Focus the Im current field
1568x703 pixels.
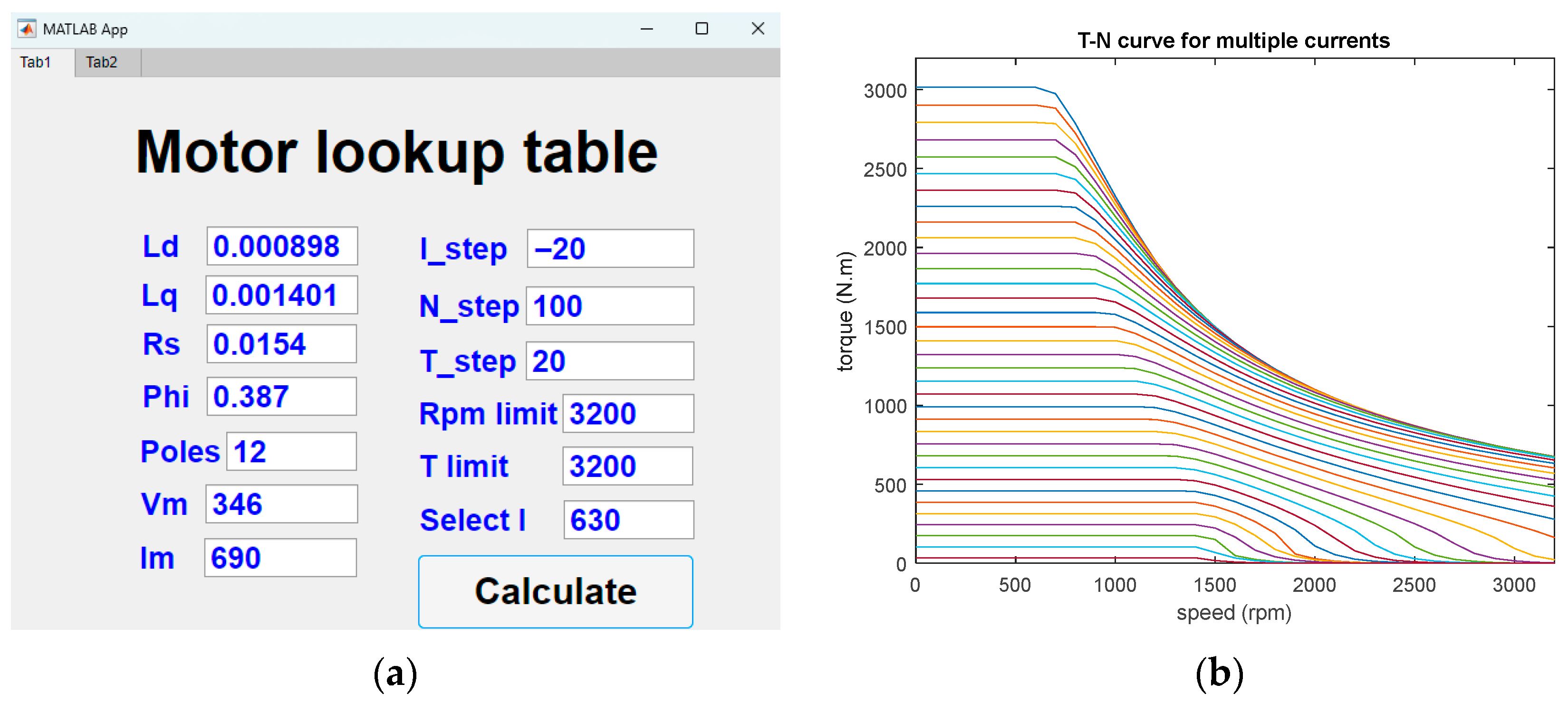280,558
